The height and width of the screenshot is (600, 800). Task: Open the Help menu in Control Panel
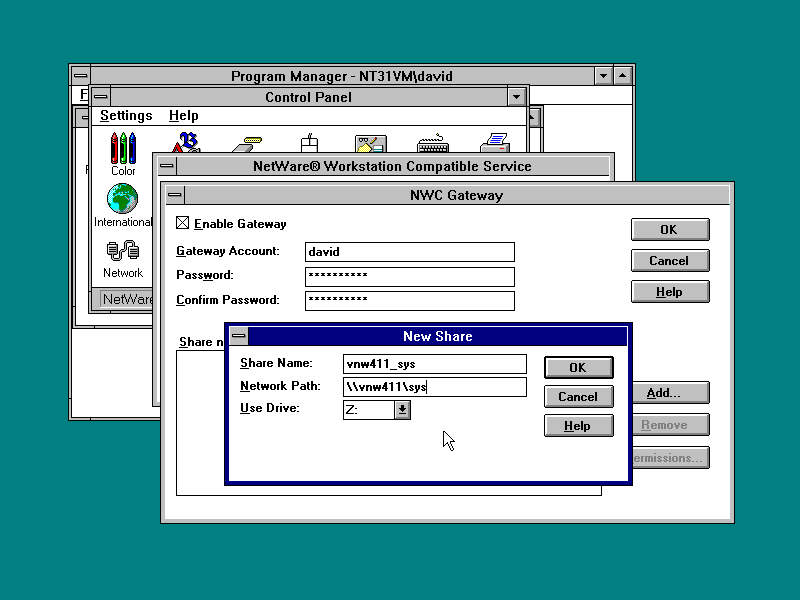coord(184,116)
